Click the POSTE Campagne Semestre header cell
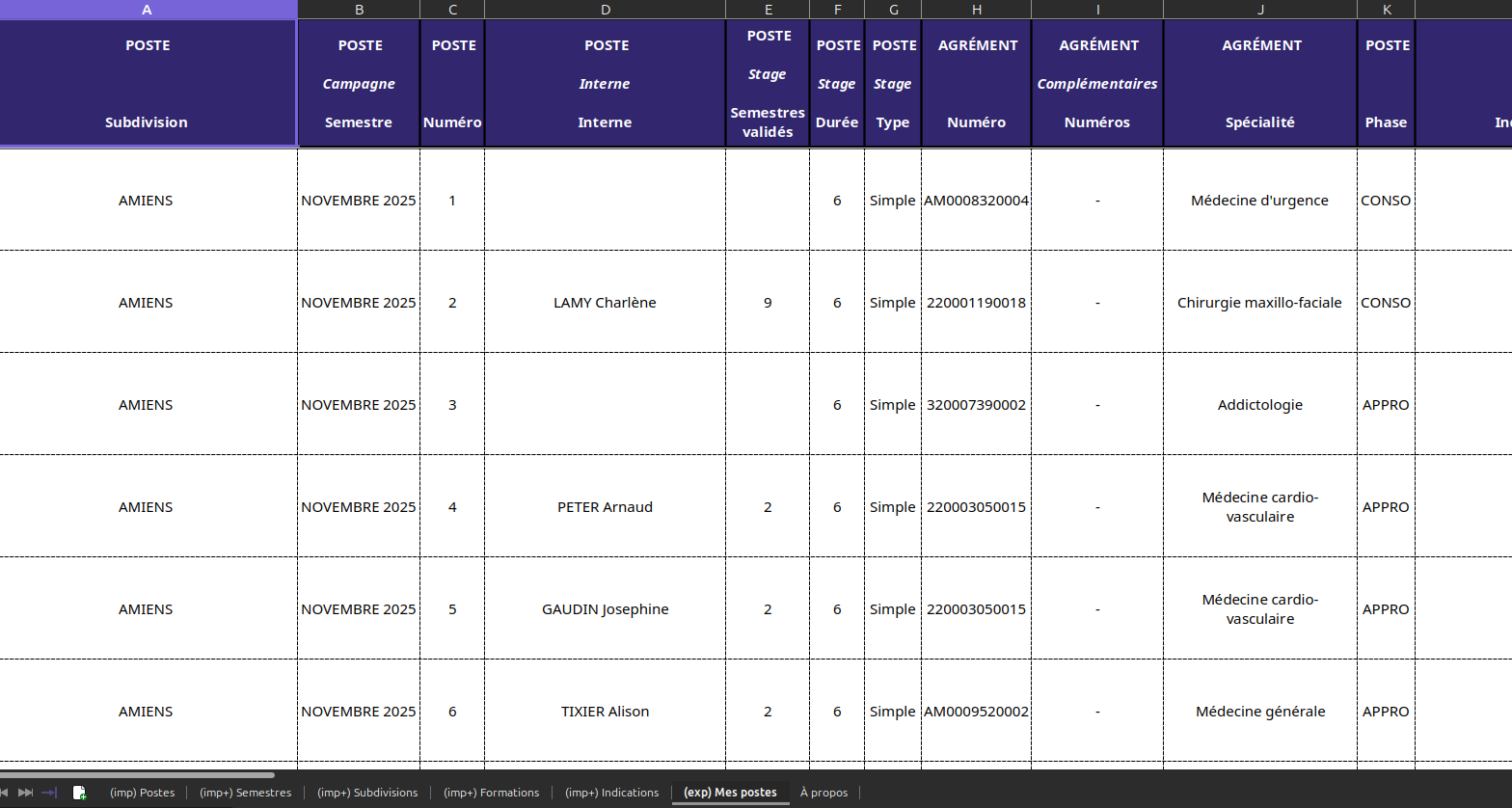1512x808 pixels. coord(359,83)
